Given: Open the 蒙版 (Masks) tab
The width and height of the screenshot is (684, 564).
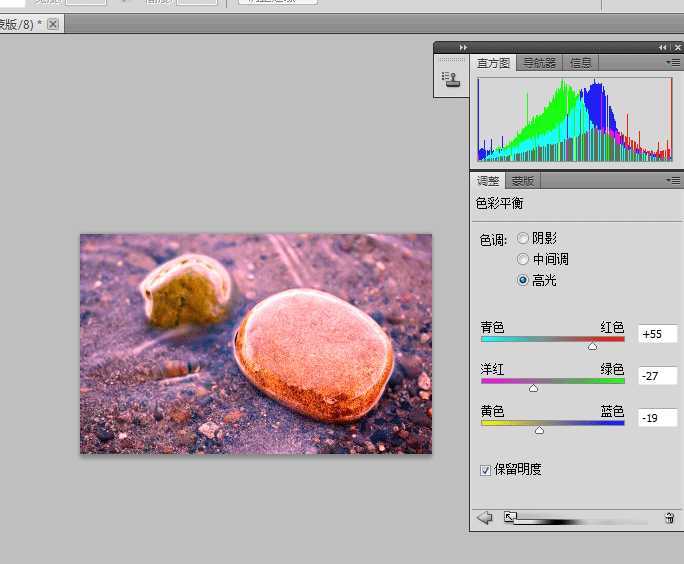Looking at the screenshot, I should [x=522, y=181].
